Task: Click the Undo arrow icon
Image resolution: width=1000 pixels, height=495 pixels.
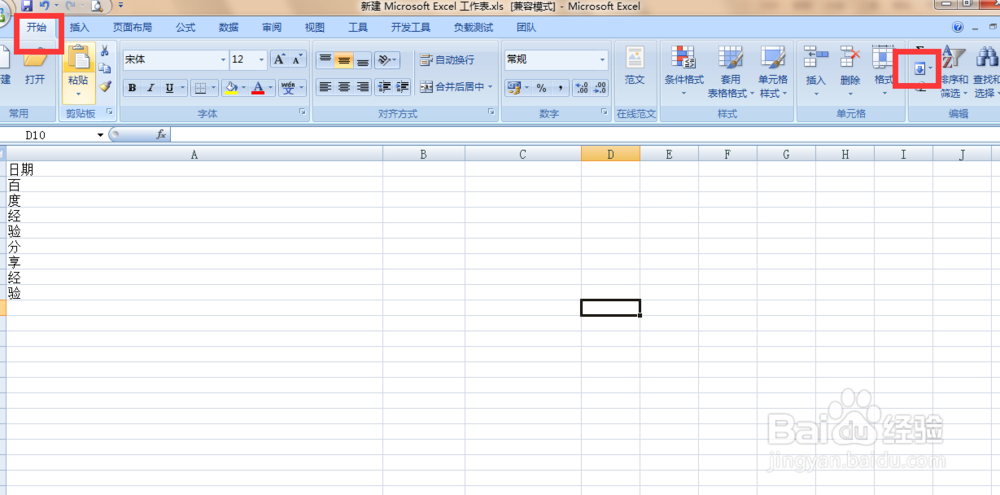Action: [x=44, y=6]
